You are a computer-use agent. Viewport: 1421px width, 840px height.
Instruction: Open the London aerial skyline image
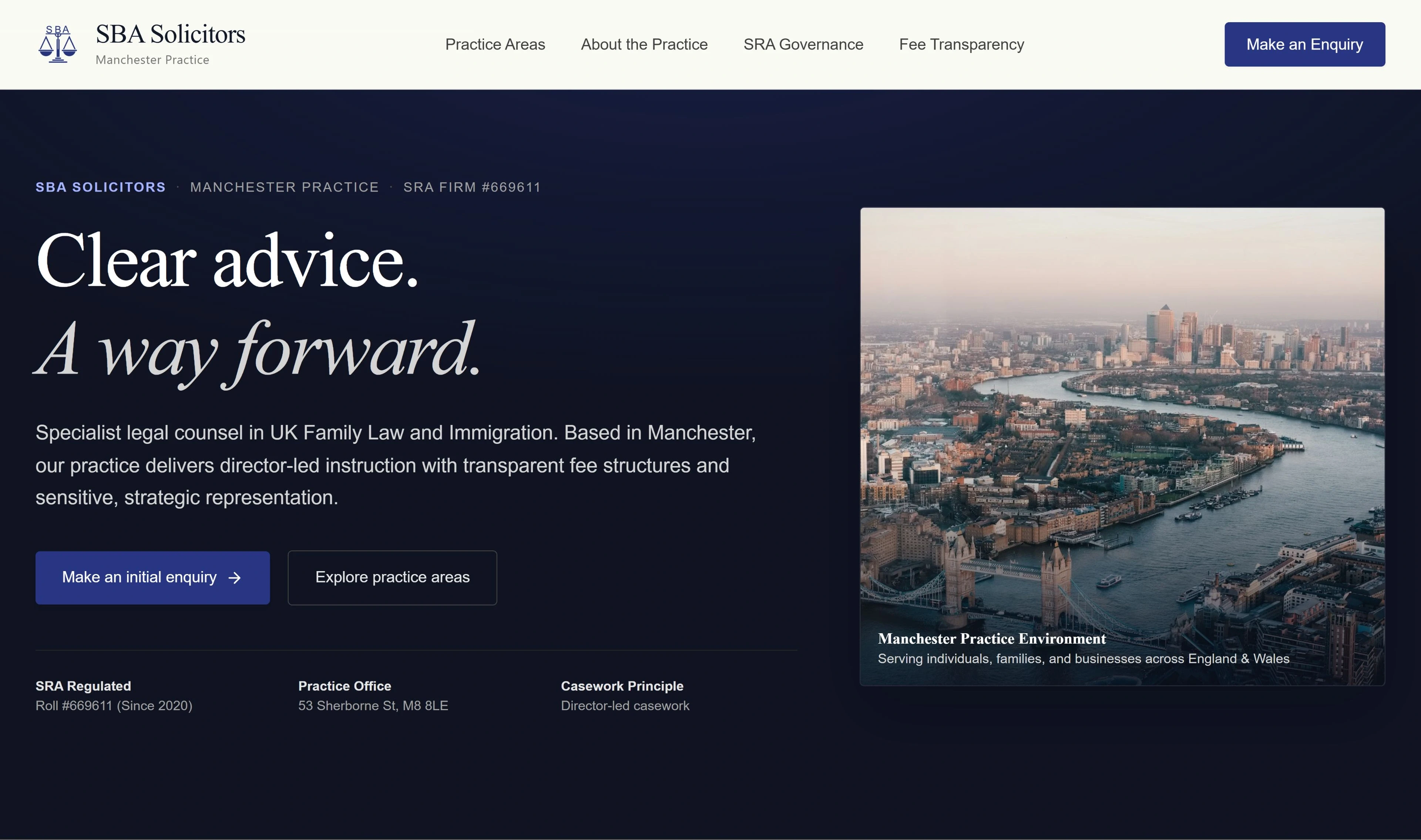point(1122,446)
